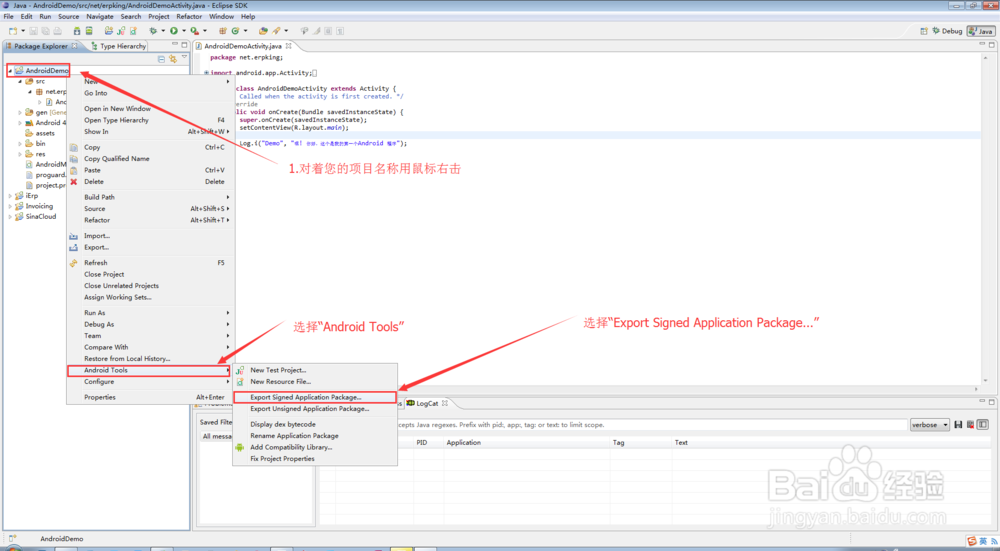This screenshot has height=551, width=1000.
Task: Click Rename Application Package menu item
Action: 315,436
